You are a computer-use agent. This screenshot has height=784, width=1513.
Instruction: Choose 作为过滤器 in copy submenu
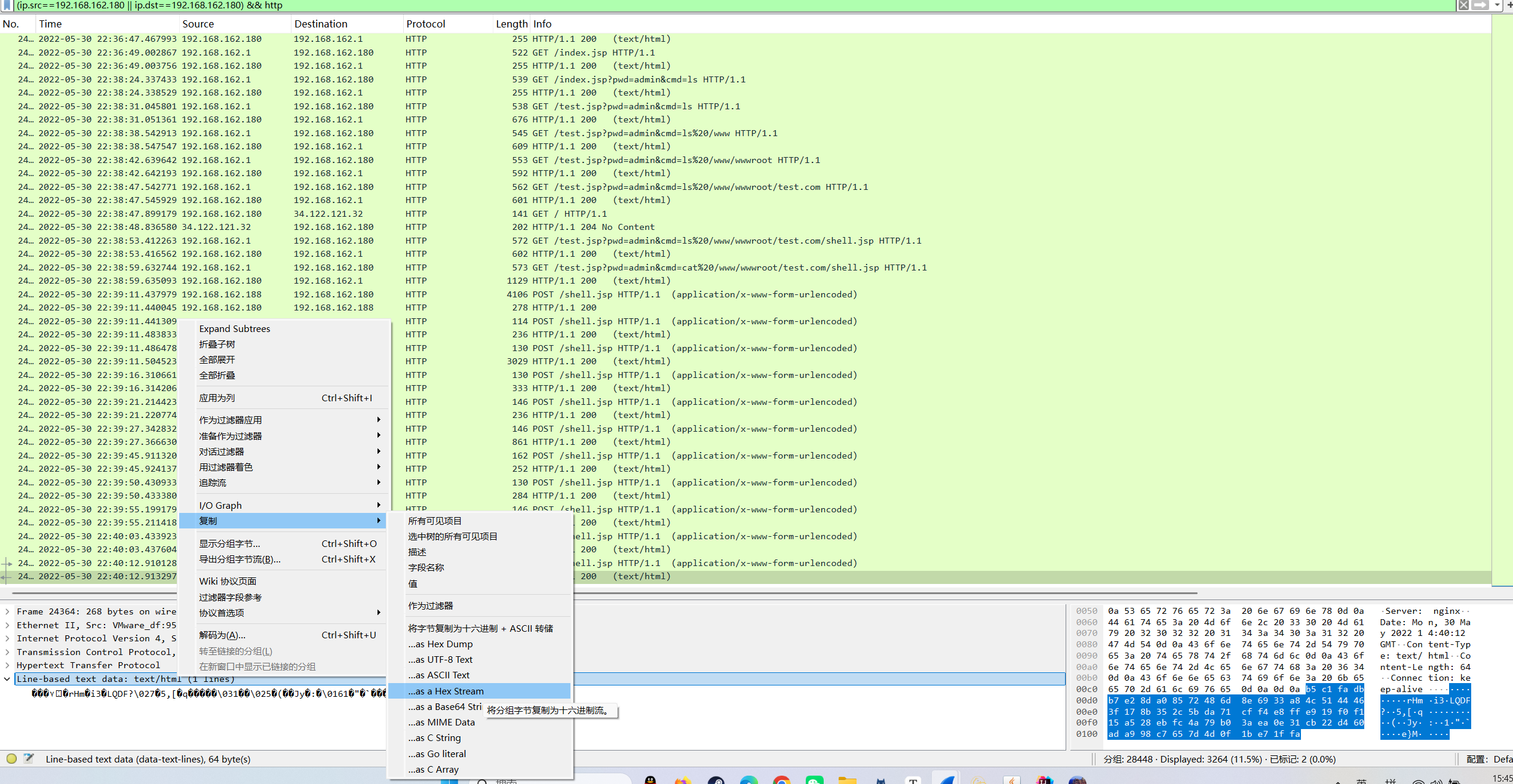pos(480,605)
